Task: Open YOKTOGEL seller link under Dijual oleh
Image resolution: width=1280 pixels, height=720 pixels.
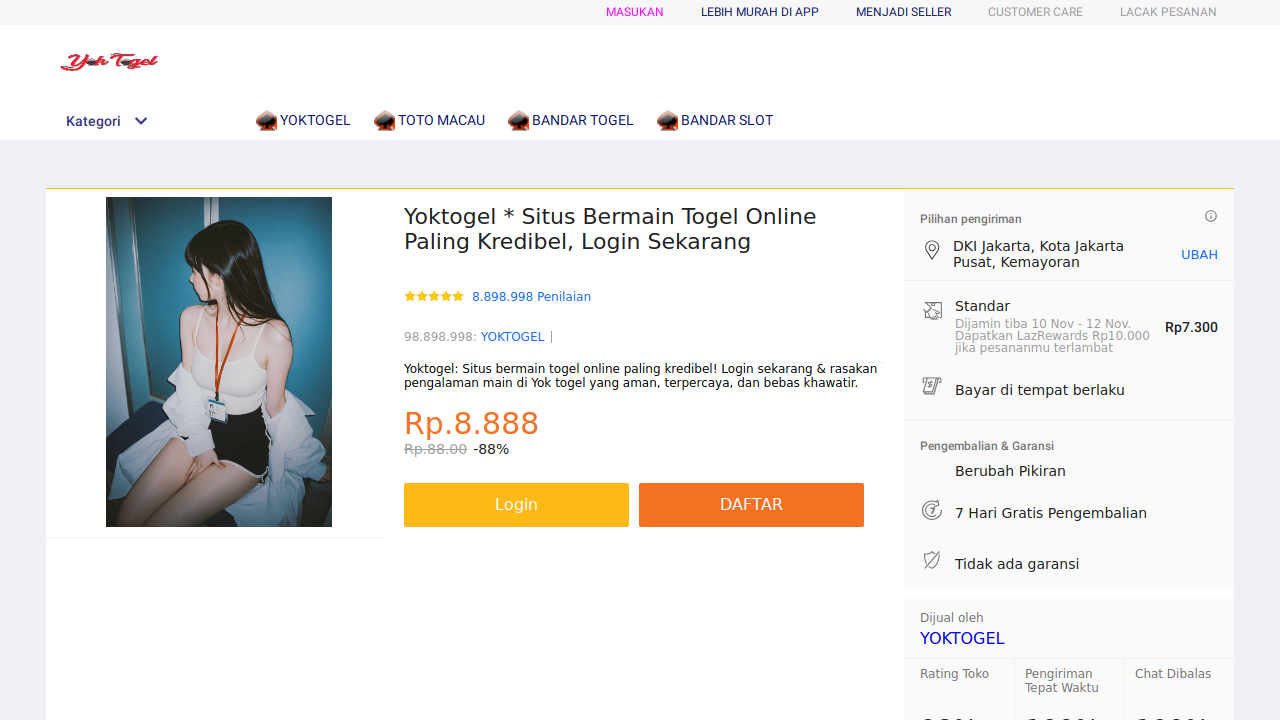Action: (962, 639)
